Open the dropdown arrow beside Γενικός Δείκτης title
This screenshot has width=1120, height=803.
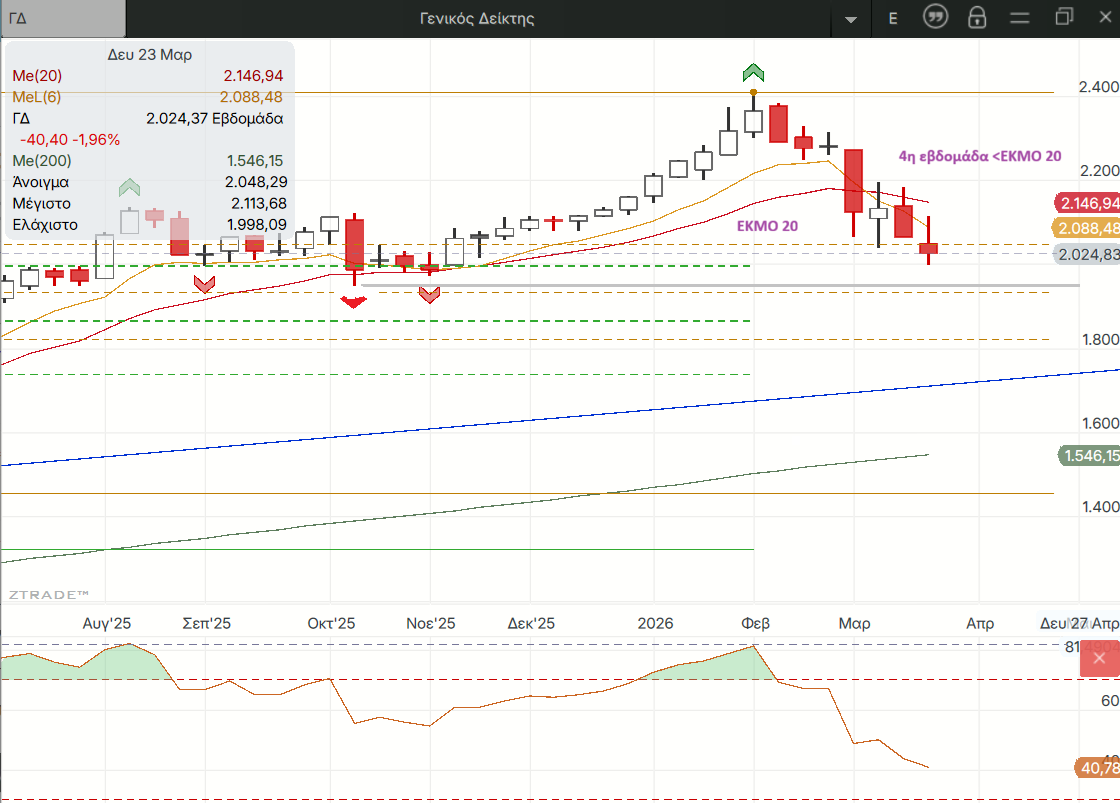851,19
